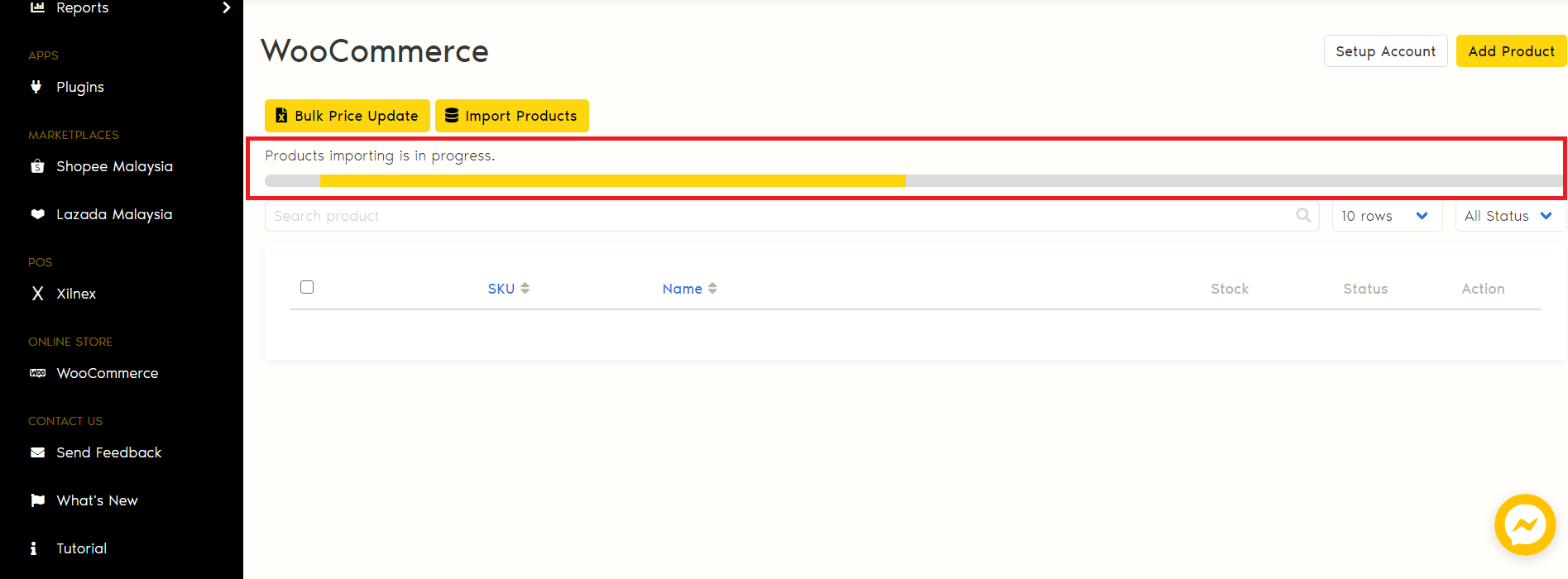Open the Messenger chat bubble

tap(1524, 525)
